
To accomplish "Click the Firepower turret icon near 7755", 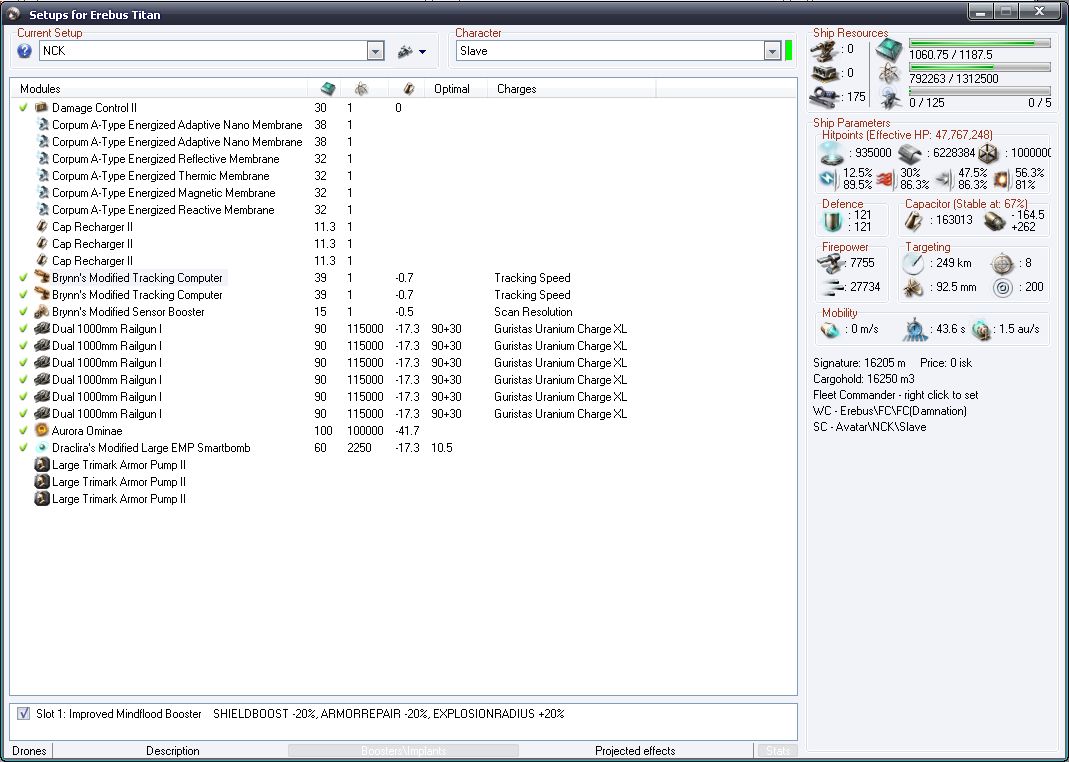I will [x=830, y=263].
